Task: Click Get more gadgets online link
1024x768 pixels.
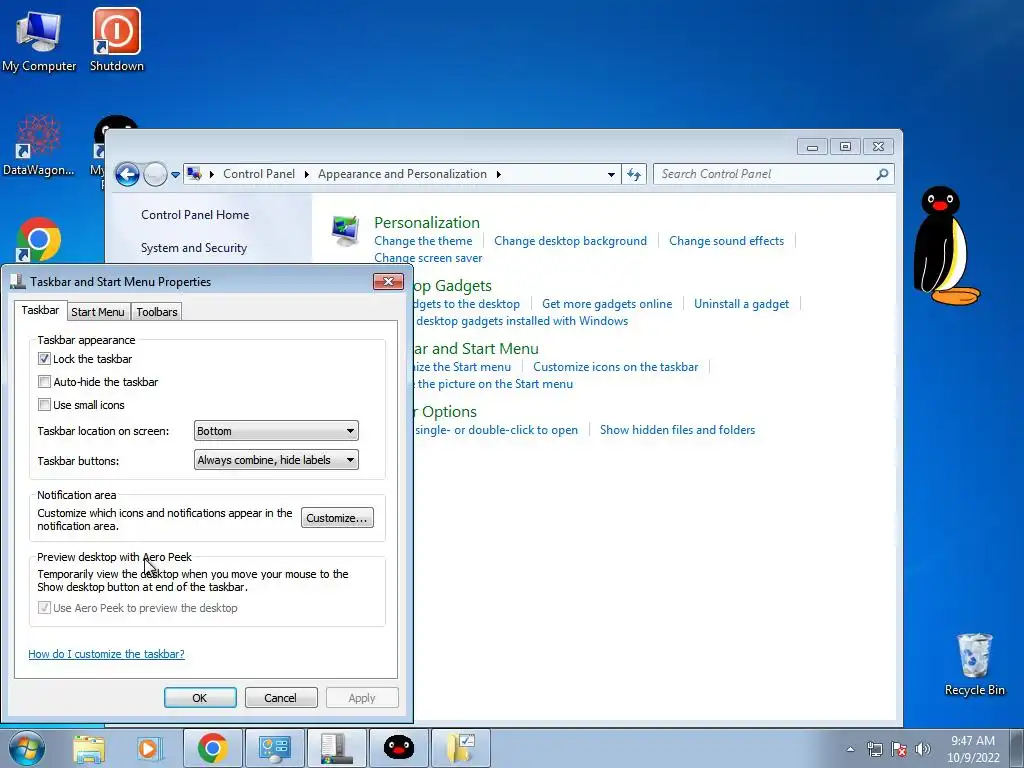Action: point(607,304)
